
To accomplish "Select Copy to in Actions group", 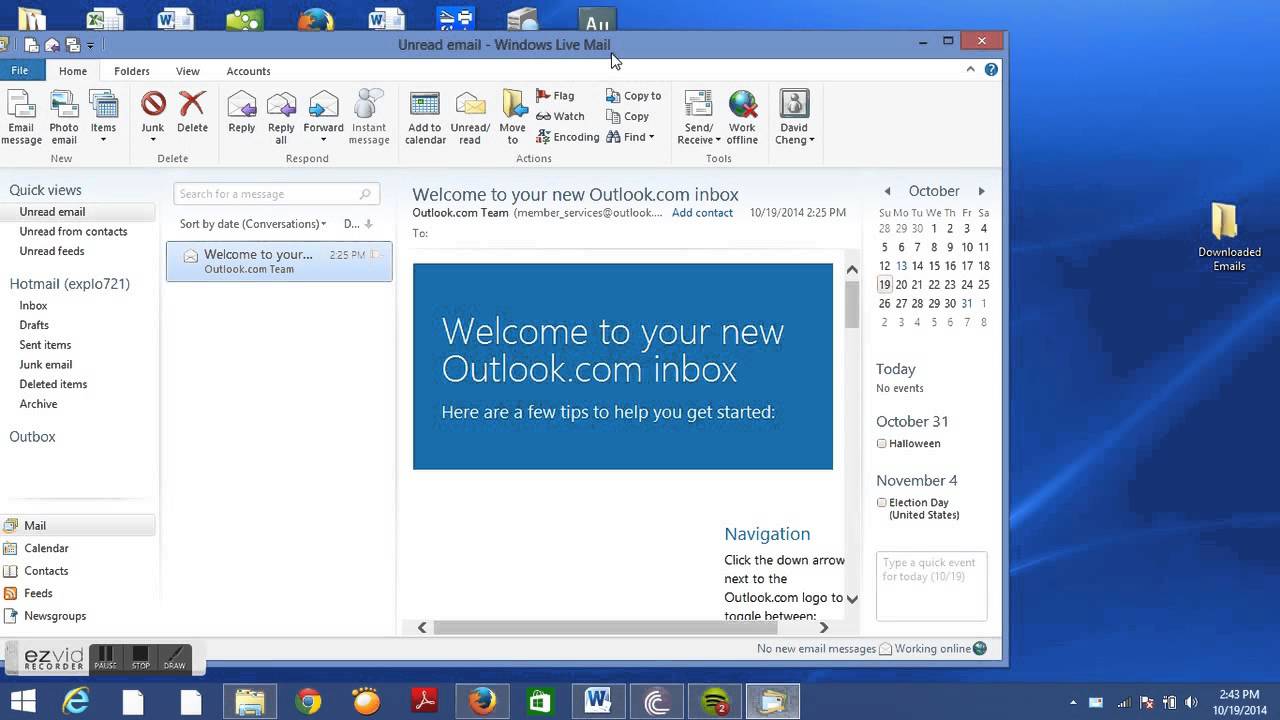I will tap(633, 96).
